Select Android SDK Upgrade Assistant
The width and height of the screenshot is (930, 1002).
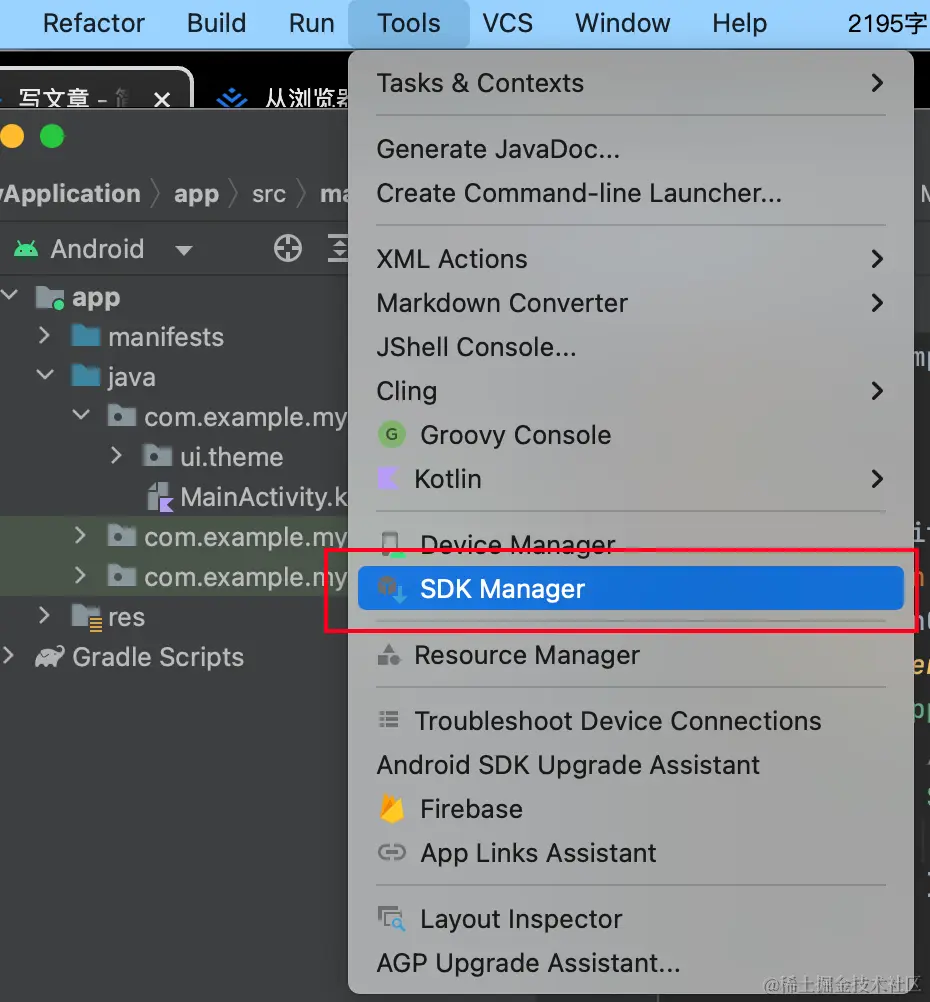tap(630, 765)
